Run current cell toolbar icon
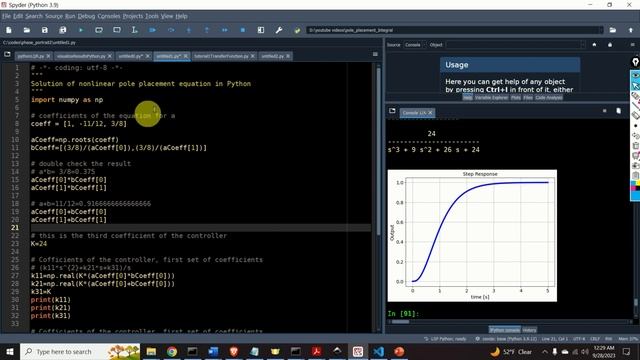This screenshot has height=360, width=640. coord(99,30)
